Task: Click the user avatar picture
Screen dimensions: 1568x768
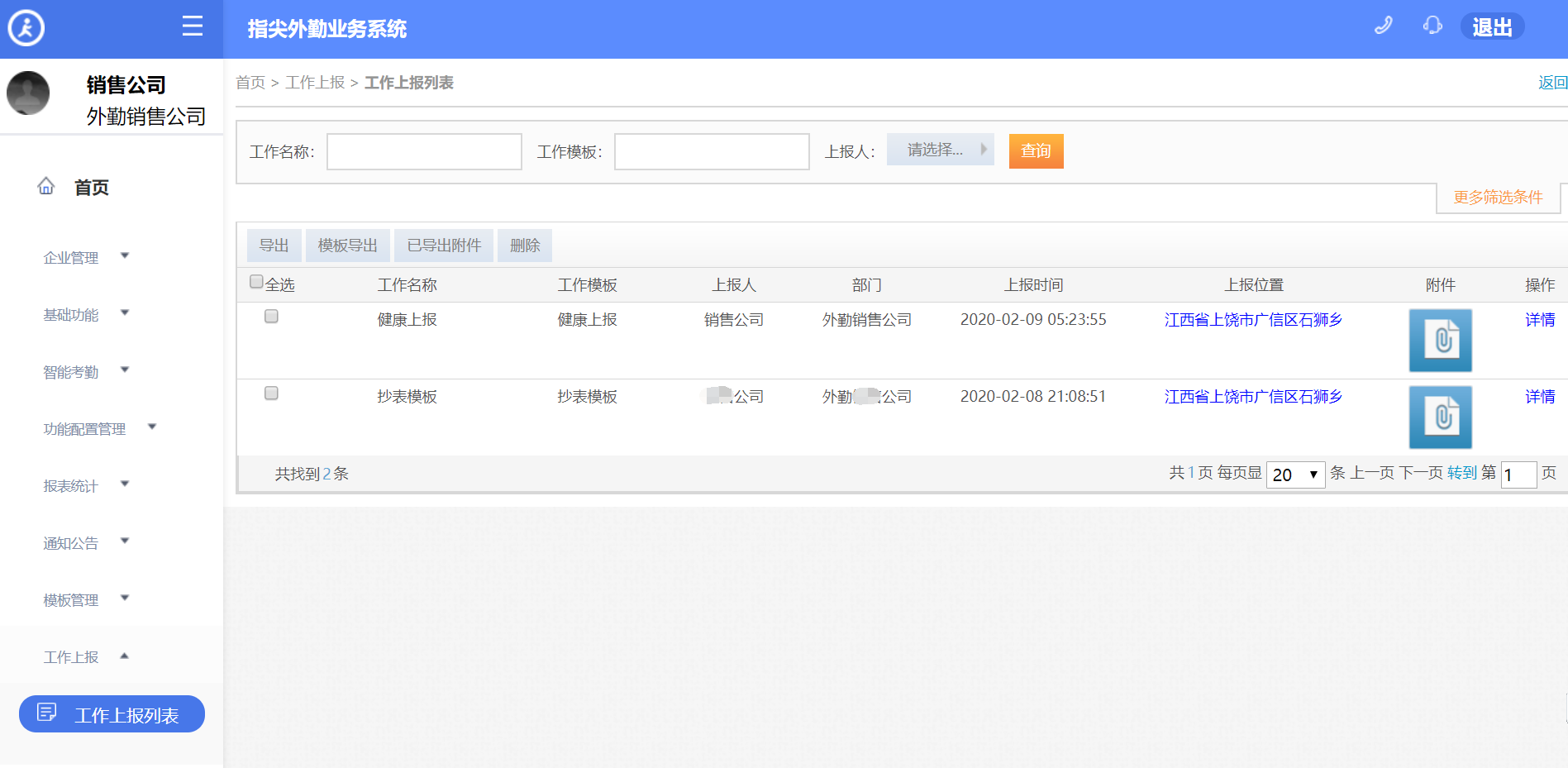Action: tap(28, 93)
